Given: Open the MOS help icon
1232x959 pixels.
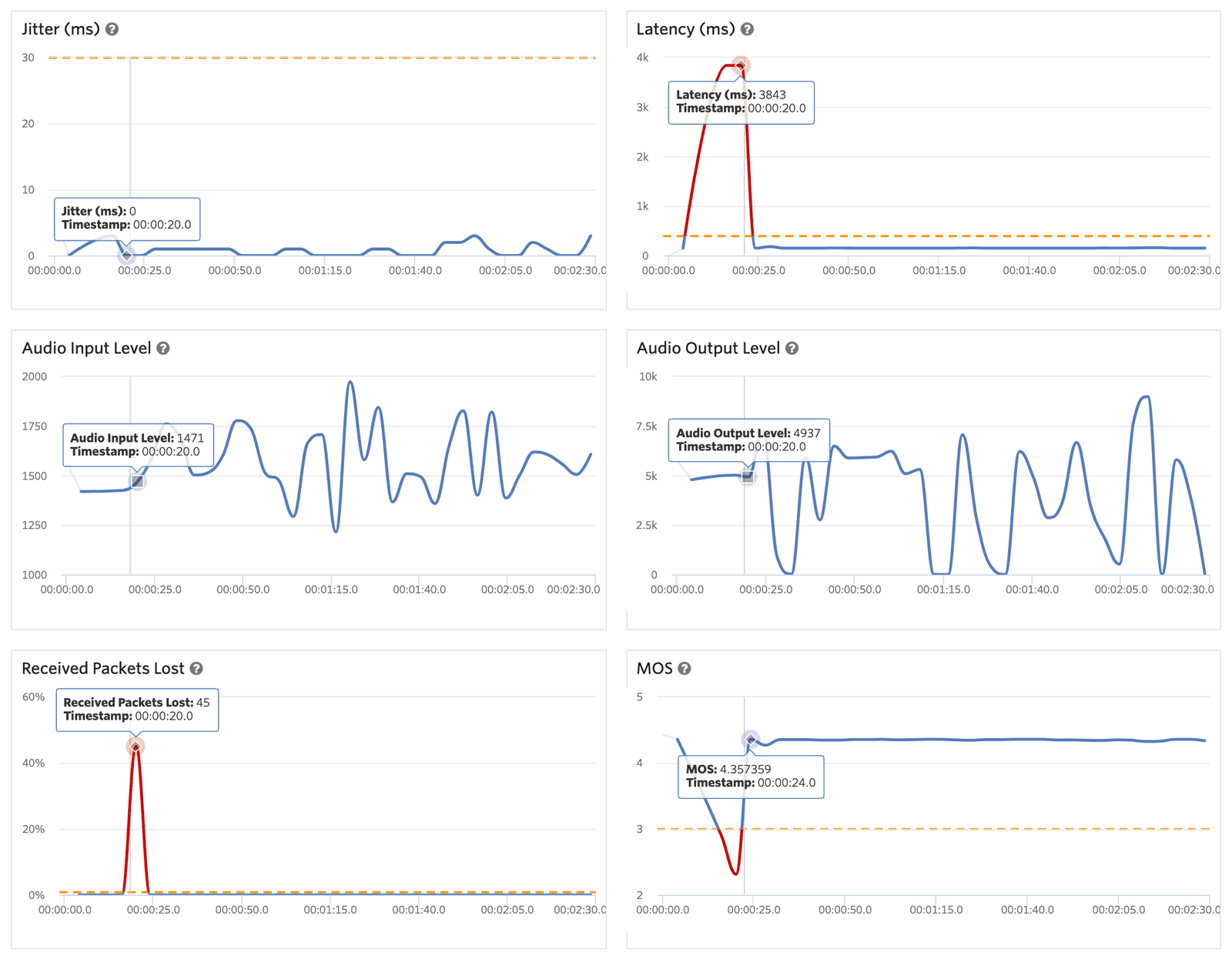Looking at the screenshot, I should click(x=683, y=669).
